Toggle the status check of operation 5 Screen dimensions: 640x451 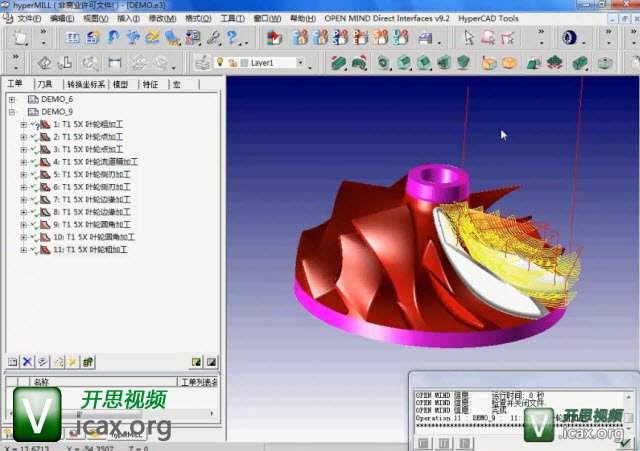click(x=34, y=174)
